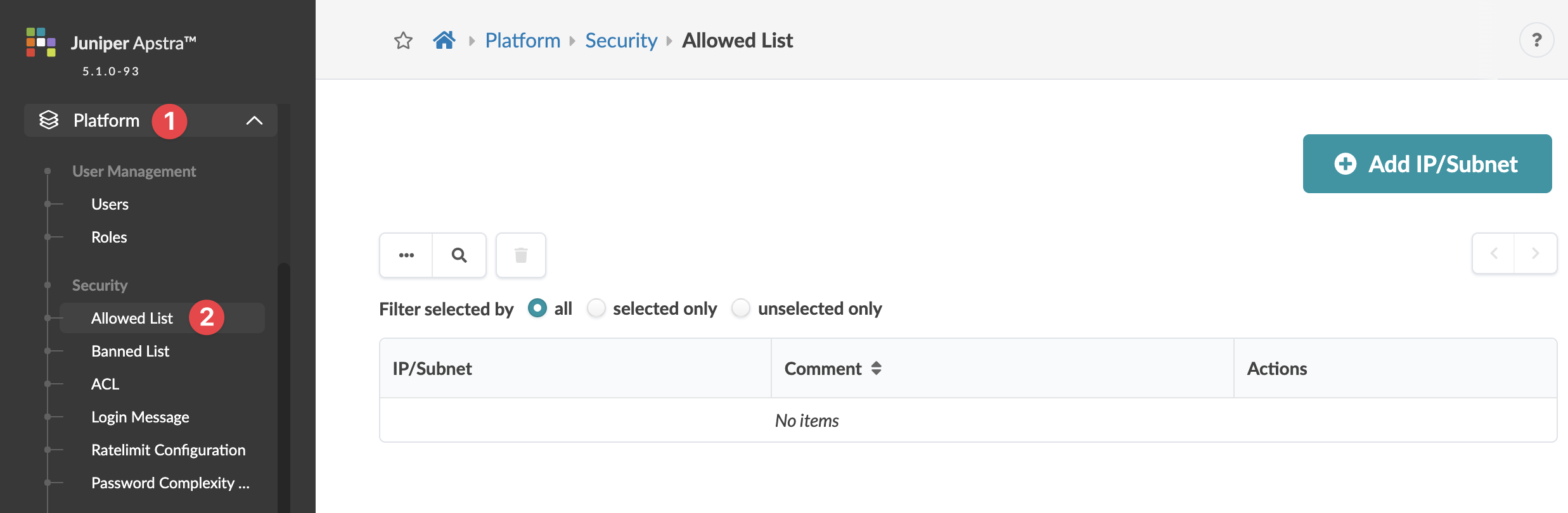Click the sidebar vertical scrollbar
Image resolution: width=1568 pixels, height=513 pixels.
coord(284,380)
